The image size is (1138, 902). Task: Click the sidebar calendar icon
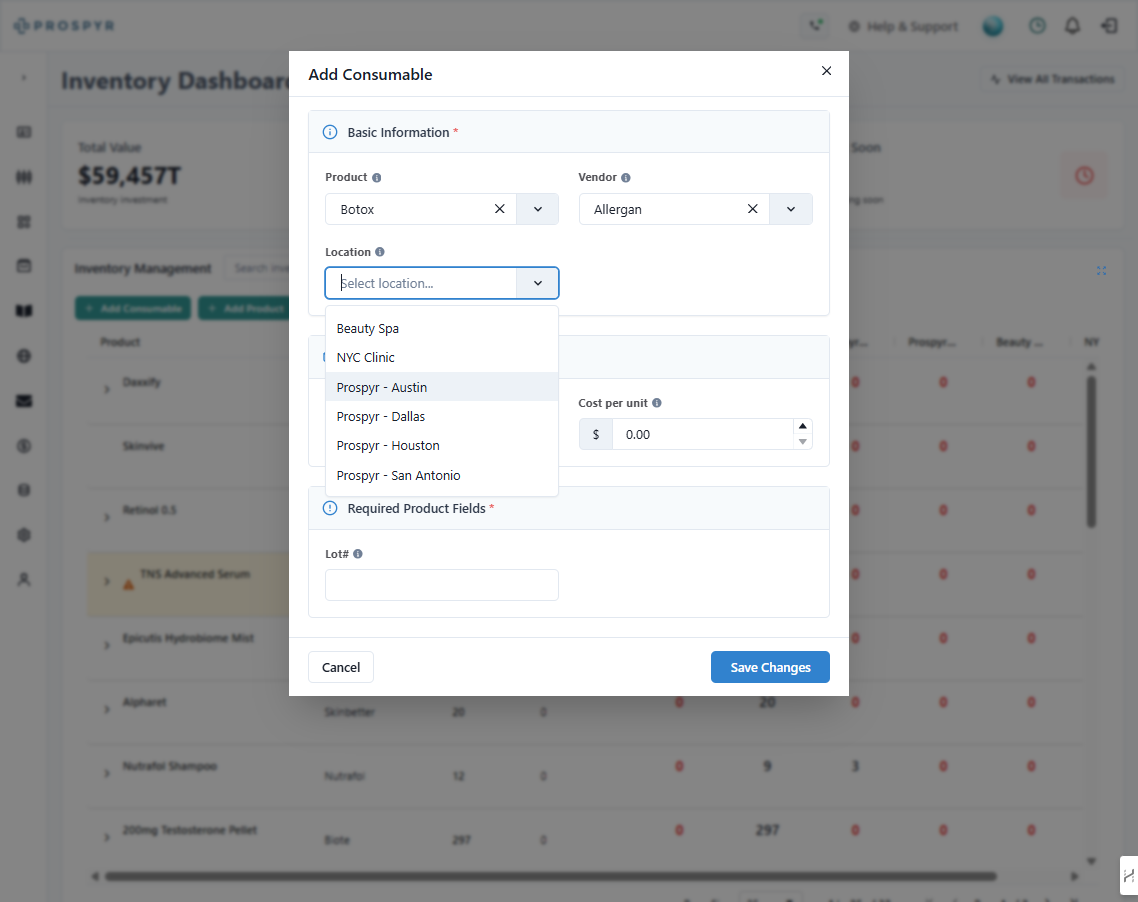[24, 266]
